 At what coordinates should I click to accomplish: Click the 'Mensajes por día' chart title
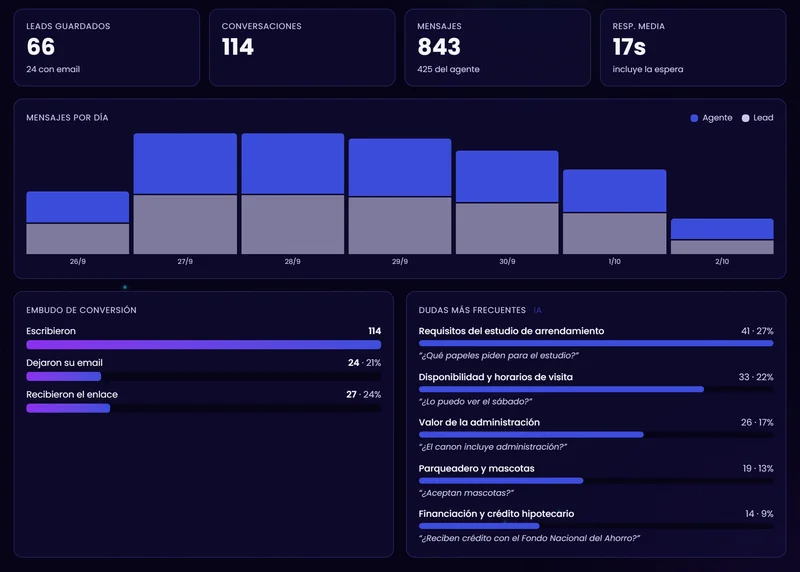[x=67, y=118]
